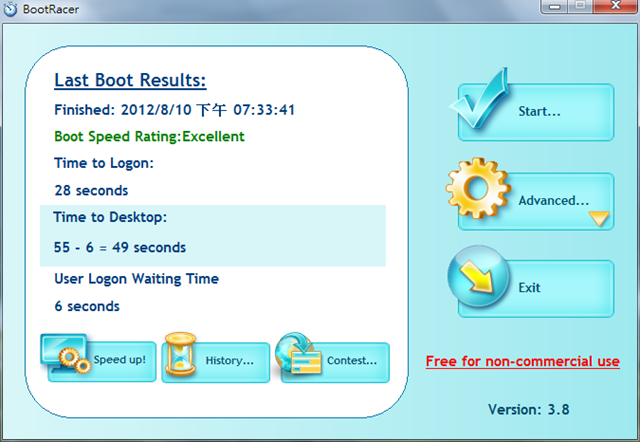640x442 pixels.
Task: Click Boot Speed Rating:Excellent text
Action: tap(149, 136)
